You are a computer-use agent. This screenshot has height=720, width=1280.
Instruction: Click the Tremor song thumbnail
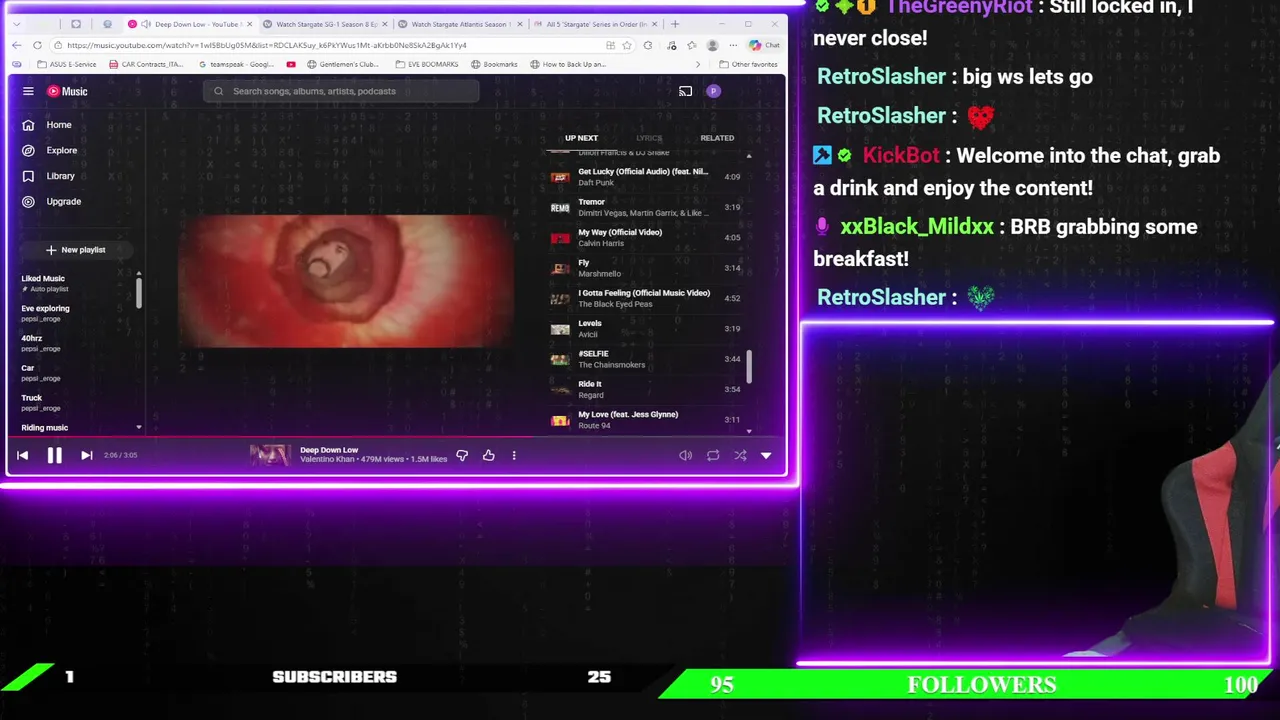click(560, 207)
